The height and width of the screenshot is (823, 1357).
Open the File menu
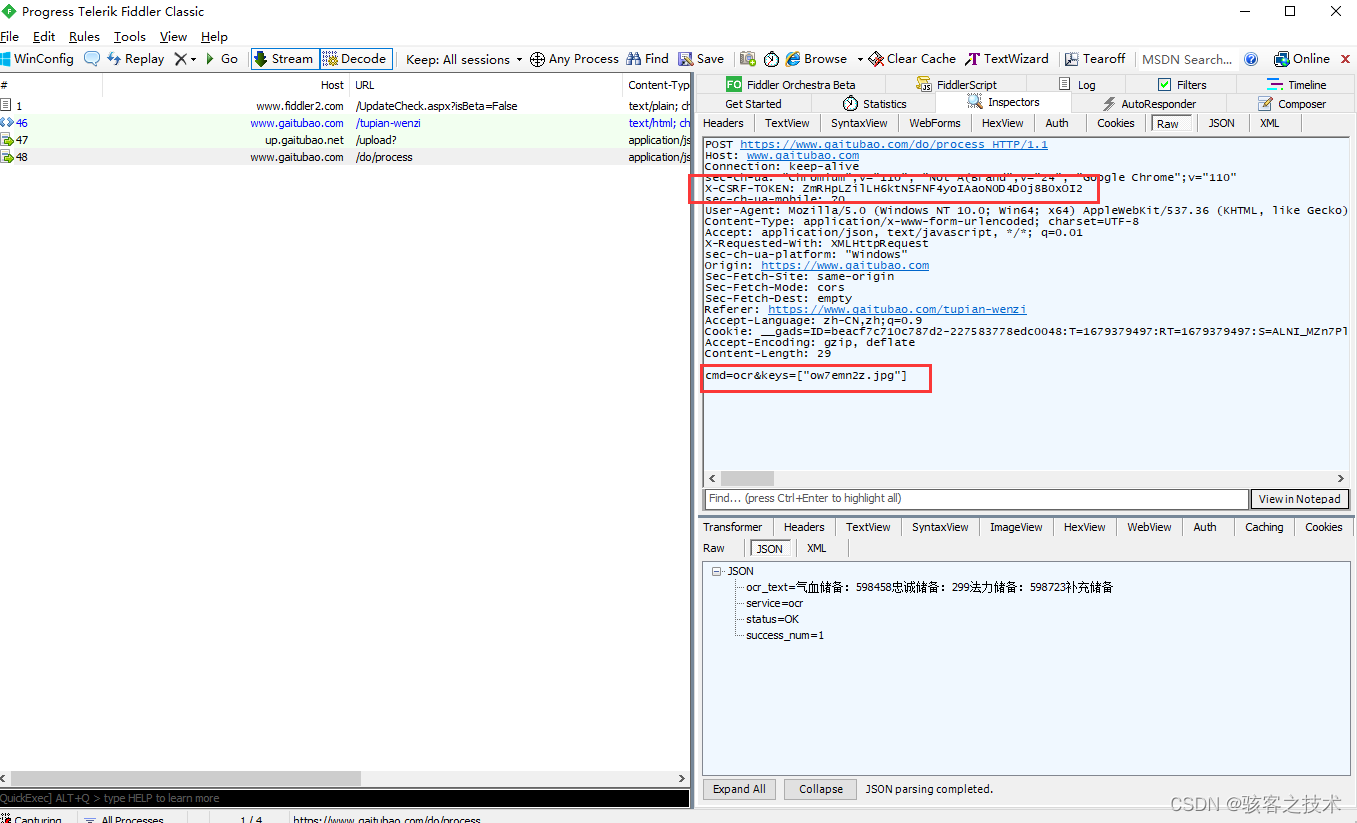tap(10, 36)
